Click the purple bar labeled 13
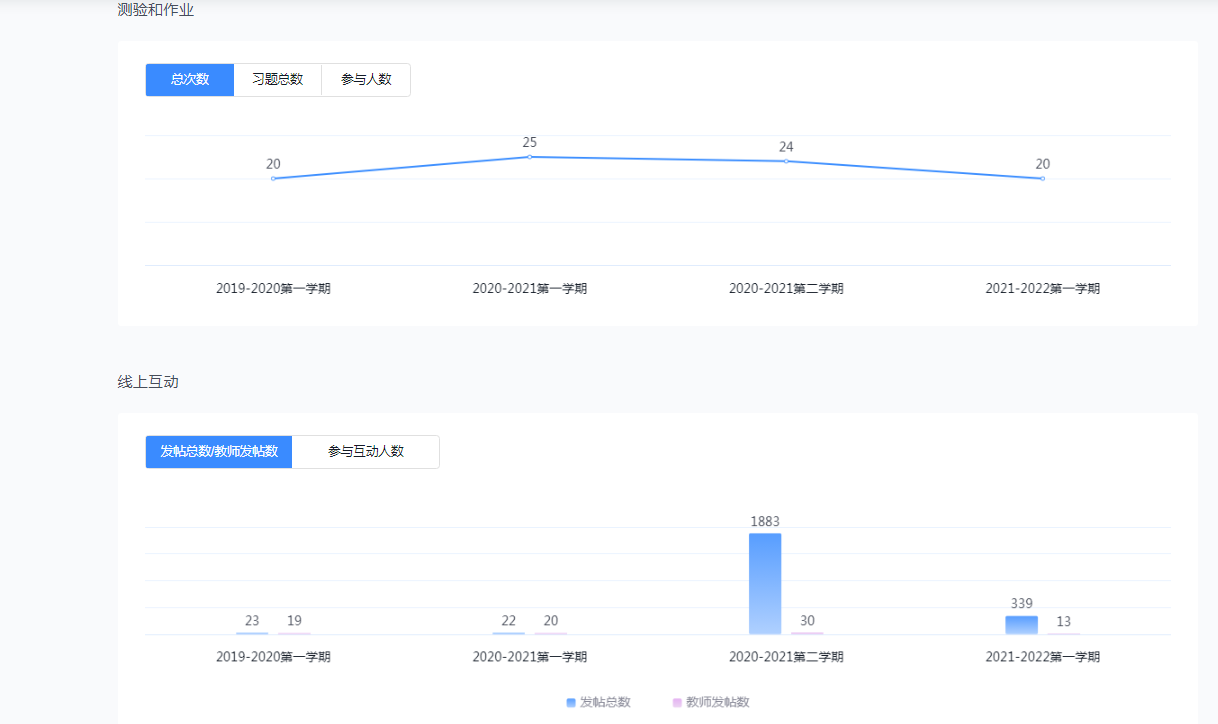The height and width of the screenshot is (724, 1218). [x=1064, y=633]
